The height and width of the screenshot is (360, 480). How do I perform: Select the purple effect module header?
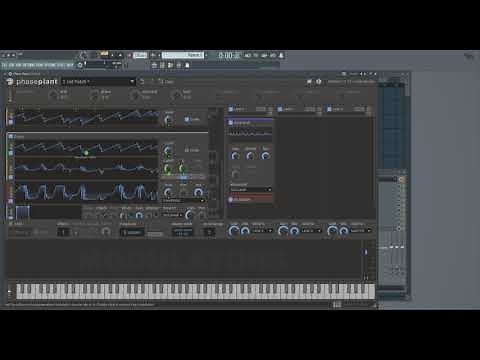250,123
